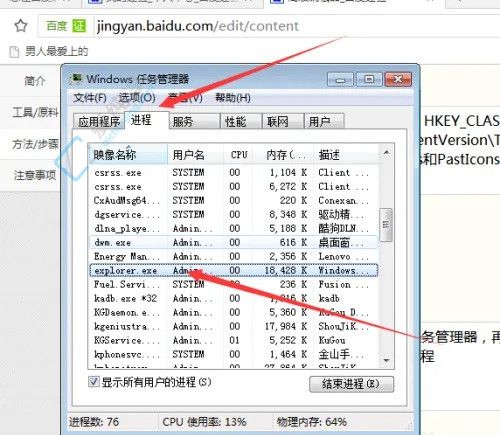The image size is (500, 435).
Task: Open the 男人最爱上的 bookmark
Action: pyautogui.click(x=49, y=51)
